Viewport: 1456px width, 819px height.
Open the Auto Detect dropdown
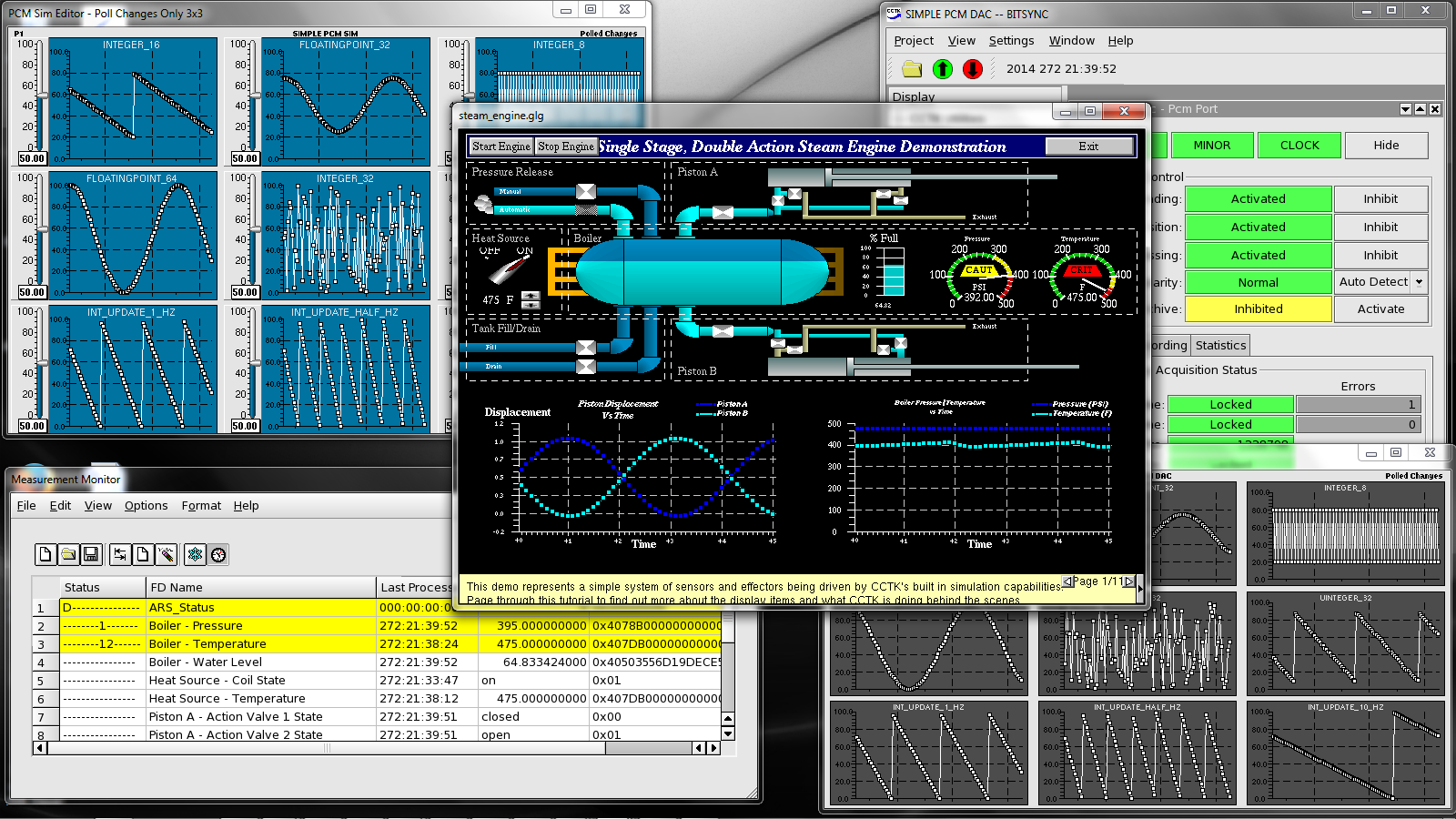[x=1418, y=282]
